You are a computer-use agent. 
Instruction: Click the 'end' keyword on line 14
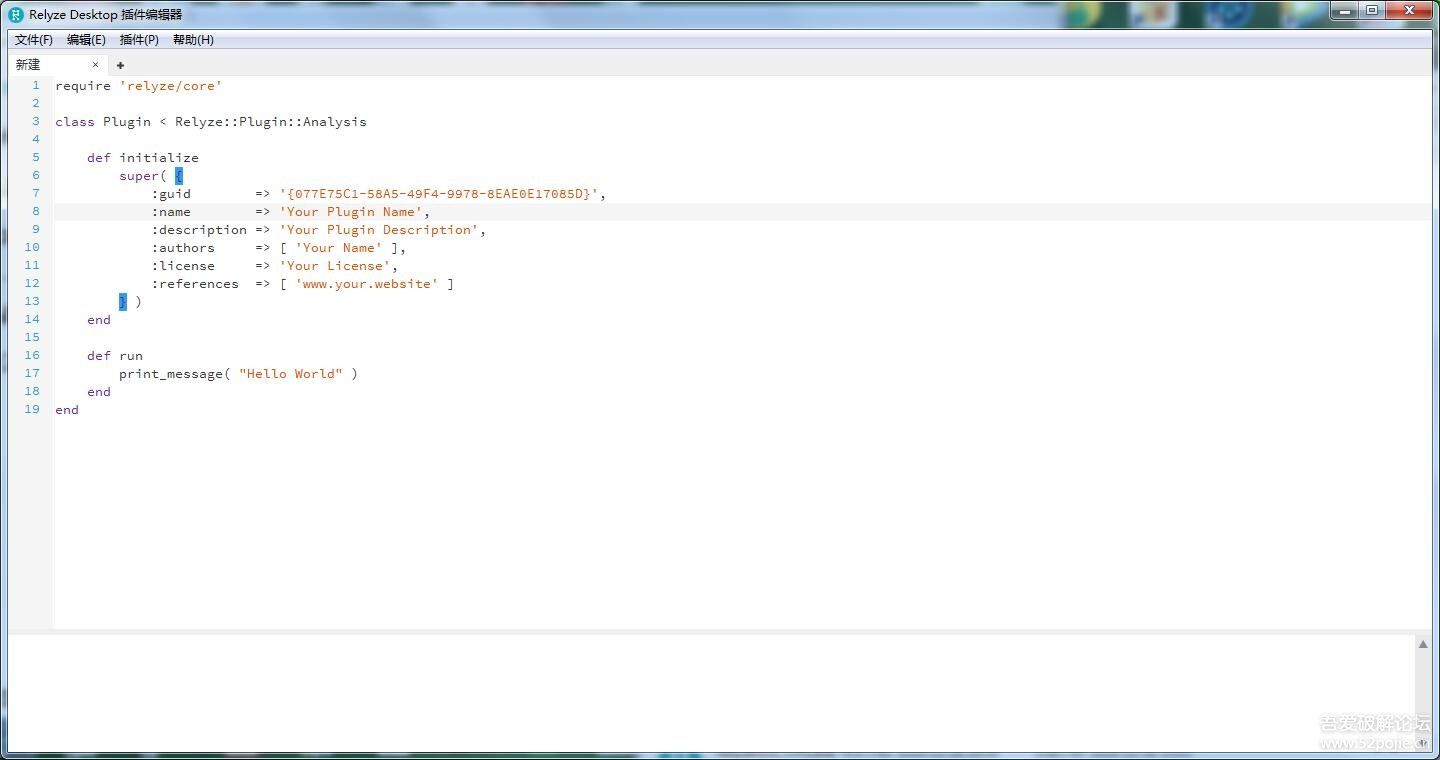pyautogui.click(x=99, y=320)
